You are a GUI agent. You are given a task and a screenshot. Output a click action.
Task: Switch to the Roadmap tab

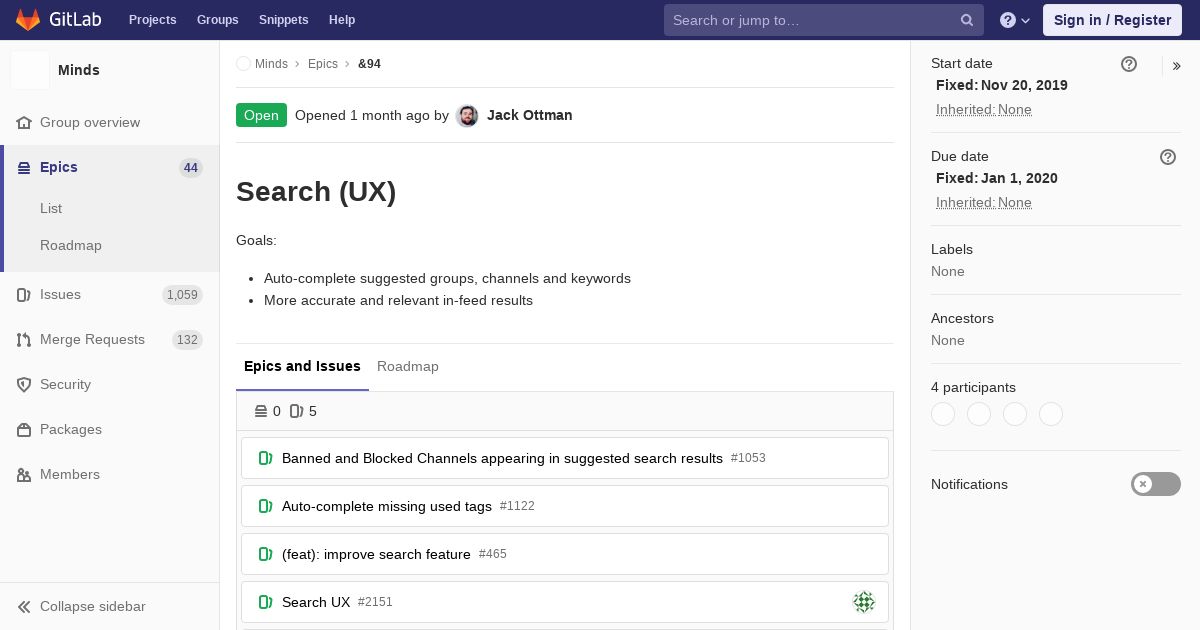tap(408, 367)
